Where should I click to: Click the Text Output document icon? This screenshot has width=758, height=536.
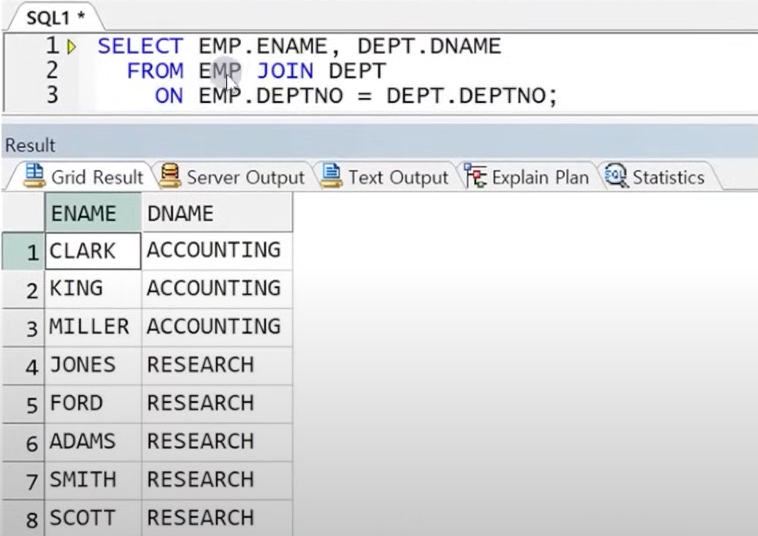(x=331, y=176)
